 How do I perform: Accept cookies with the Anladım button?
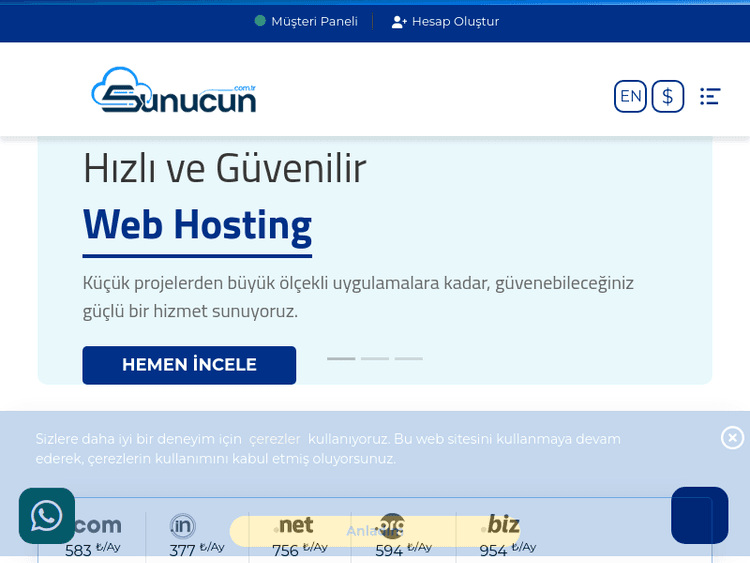coord(374,531)
